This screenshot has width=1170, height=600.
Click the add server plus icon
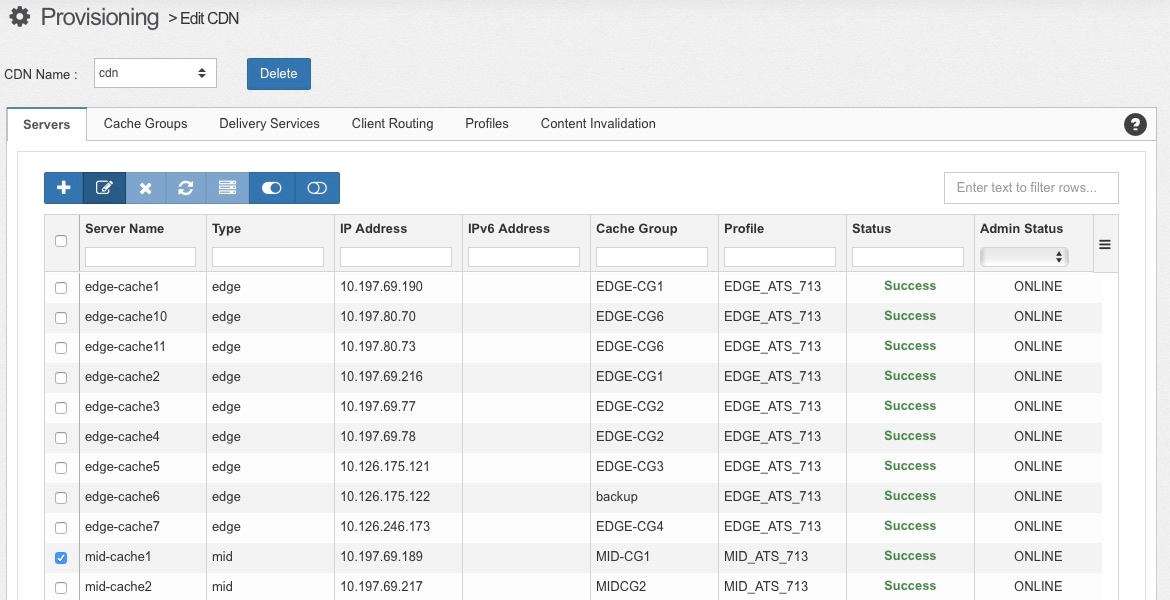tap(63, 188)
